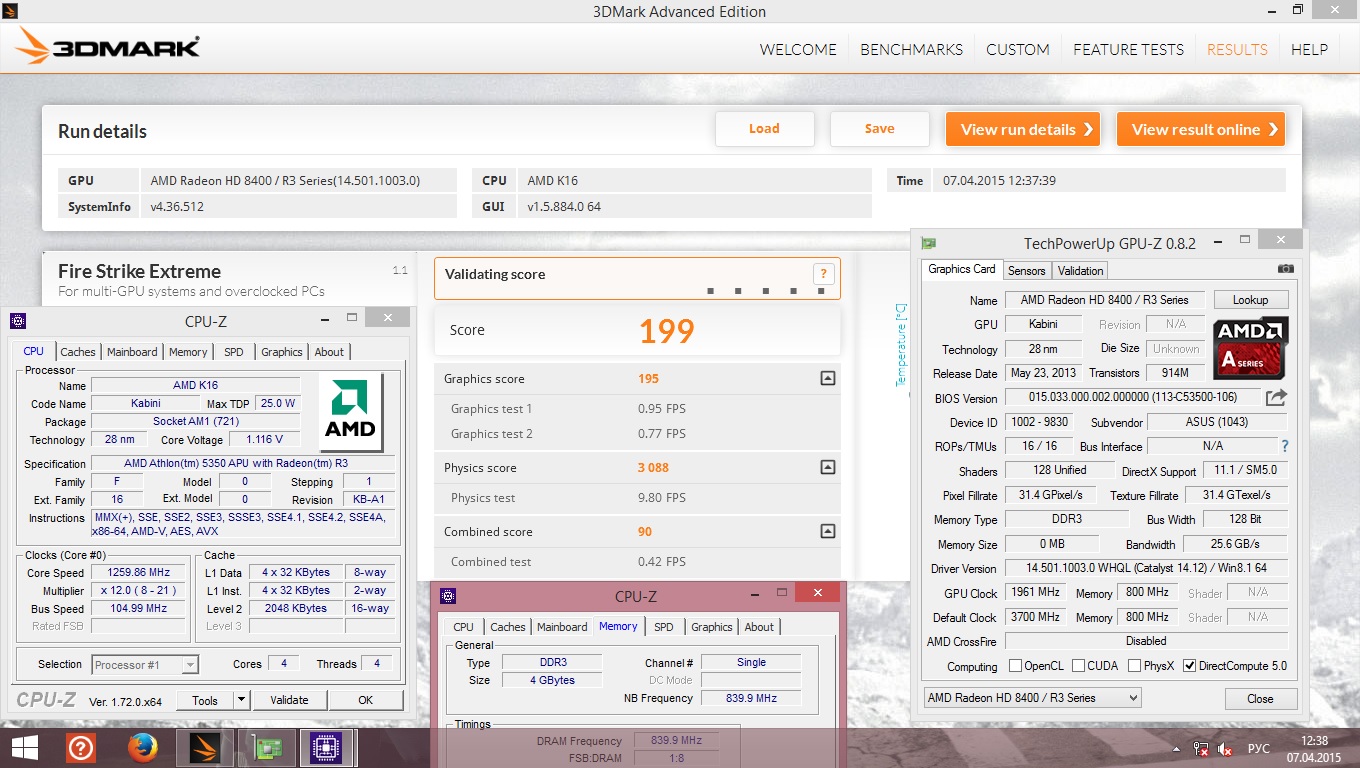The image size is (1360, 768).
Task: Open the FEATURE TESTS tab
Action: pyautogui.click(x=1128, y=49)
